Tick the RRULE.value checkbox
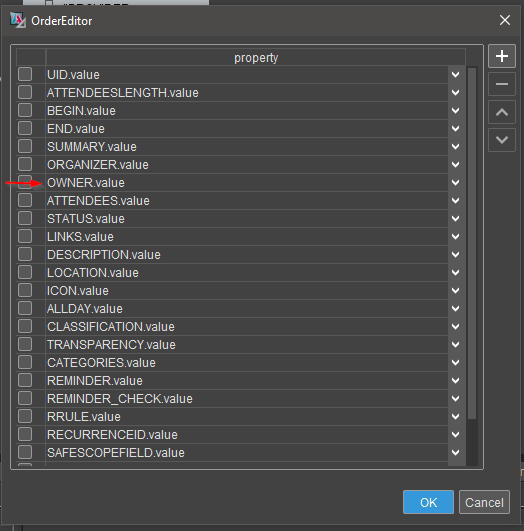This screenshot has height=531, width=524. point(25,416)
